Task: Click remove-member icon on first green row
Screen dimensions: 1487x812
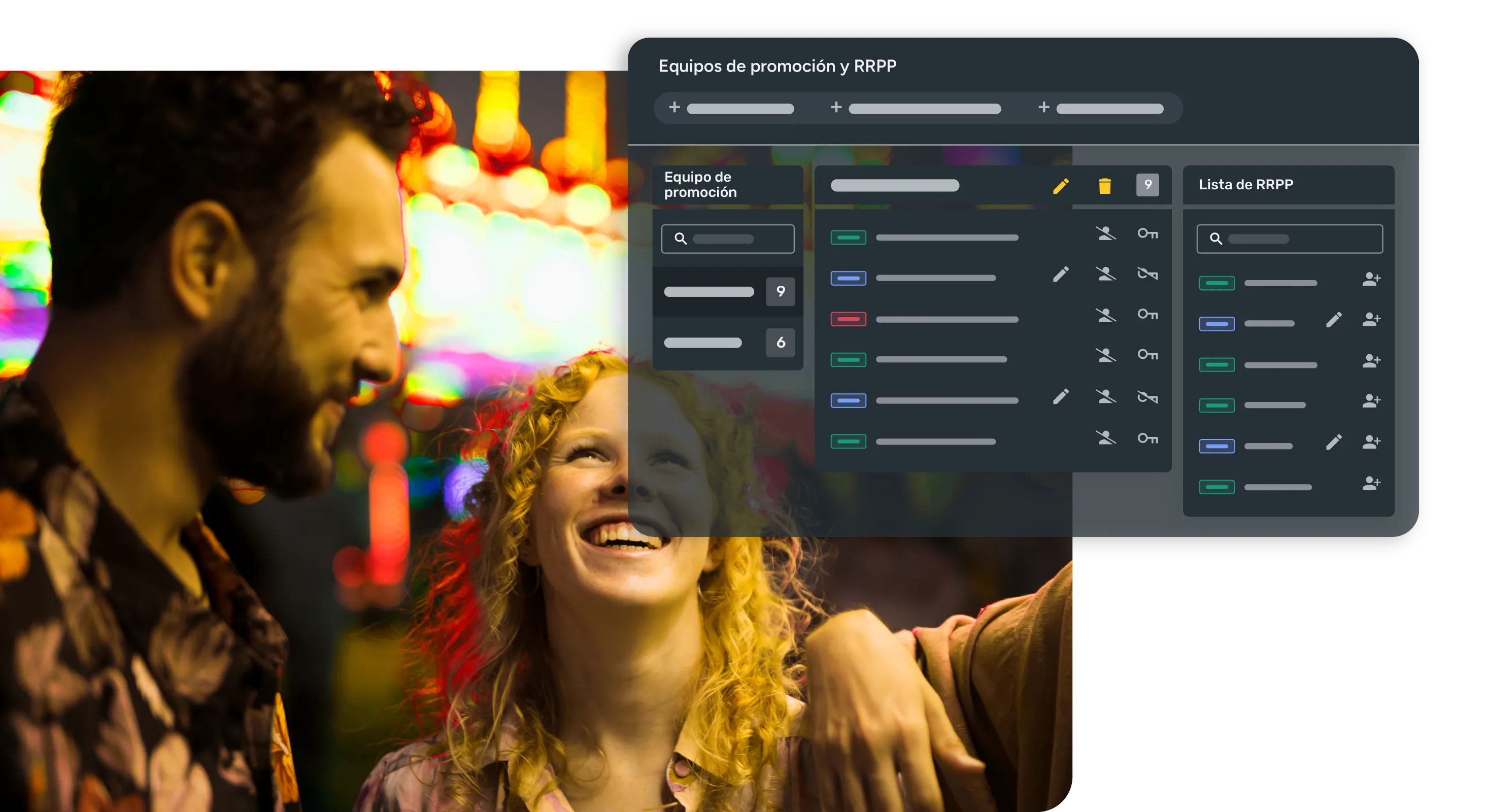Action: coord(1105,234)
